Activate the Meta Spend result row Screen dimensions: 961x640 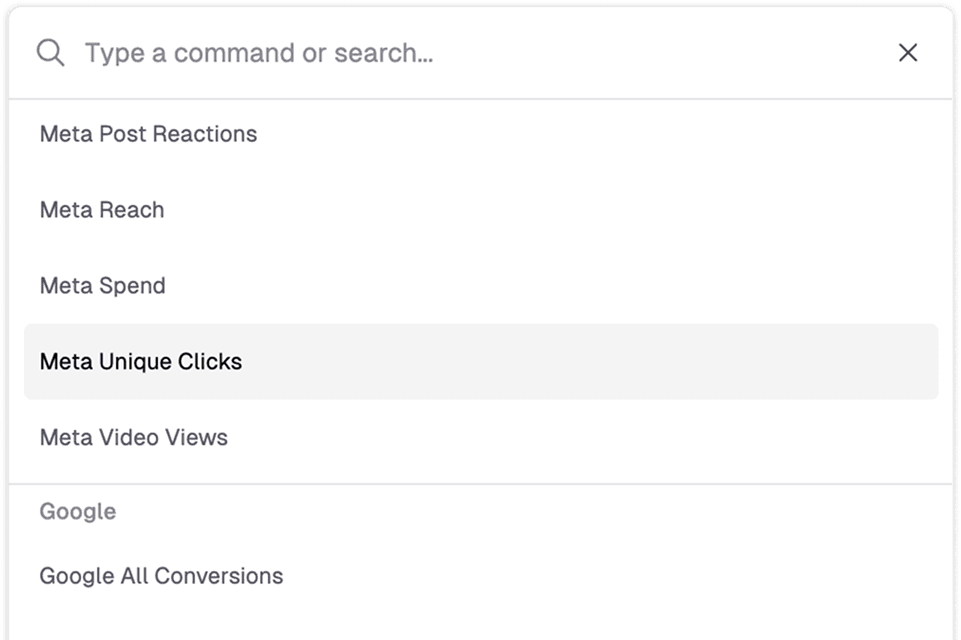[102, 286]
